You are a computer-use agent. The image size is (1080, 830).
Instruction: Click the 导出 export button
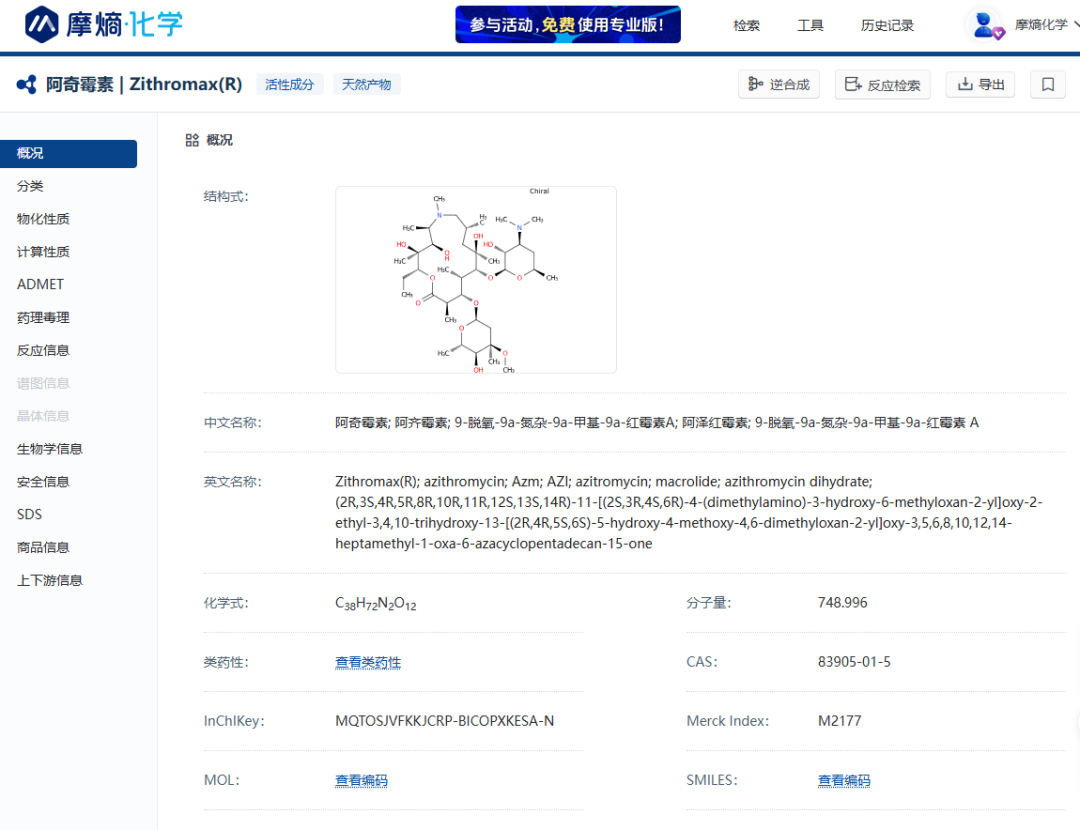980,85
